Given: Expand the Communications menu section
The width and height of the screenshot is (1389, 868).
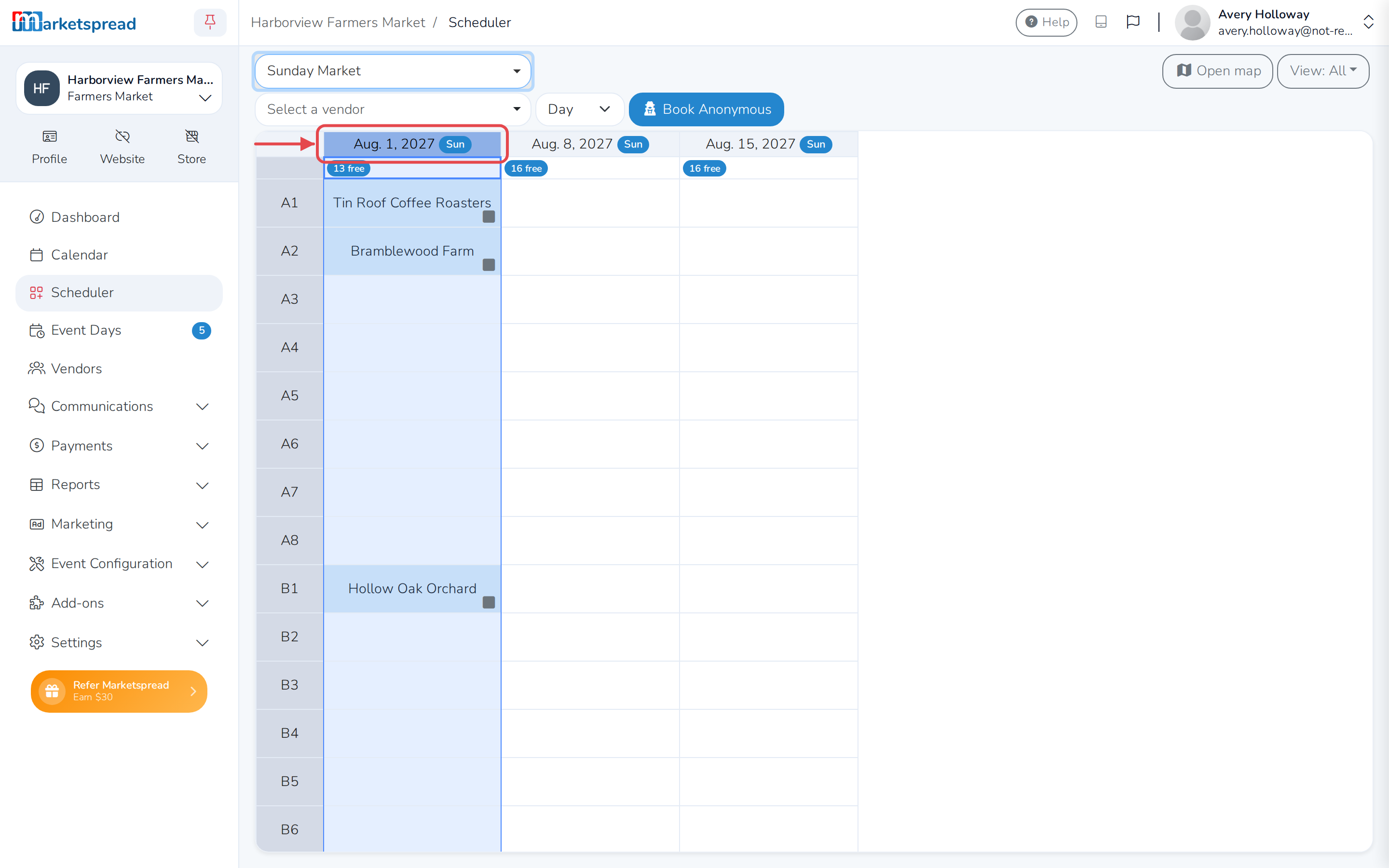Looking at the screenshot, I should pyautogui.click(x=119, y=407).
